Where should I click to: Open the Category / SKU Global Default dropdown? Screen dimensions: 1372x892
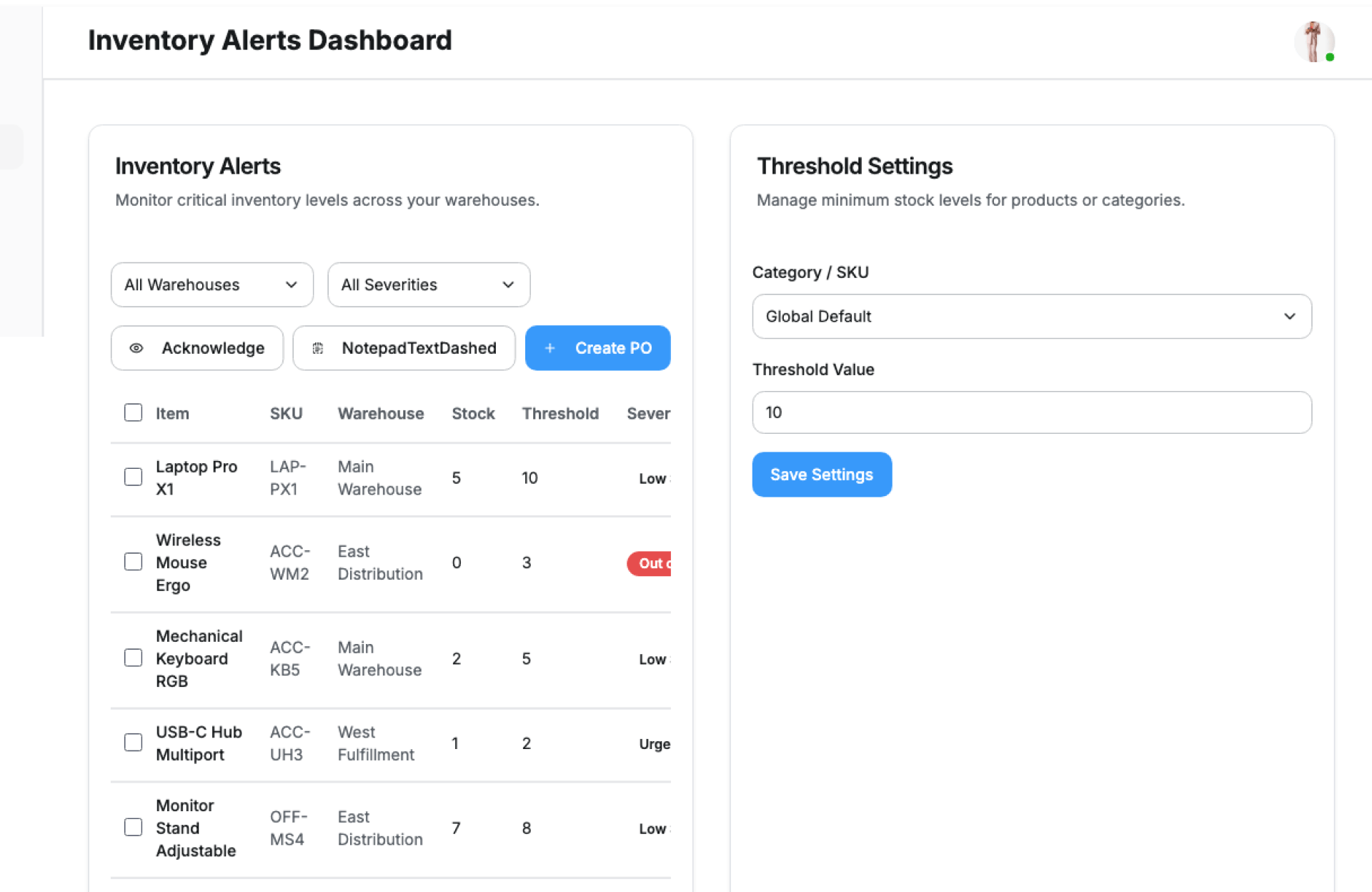point(1031,316)
